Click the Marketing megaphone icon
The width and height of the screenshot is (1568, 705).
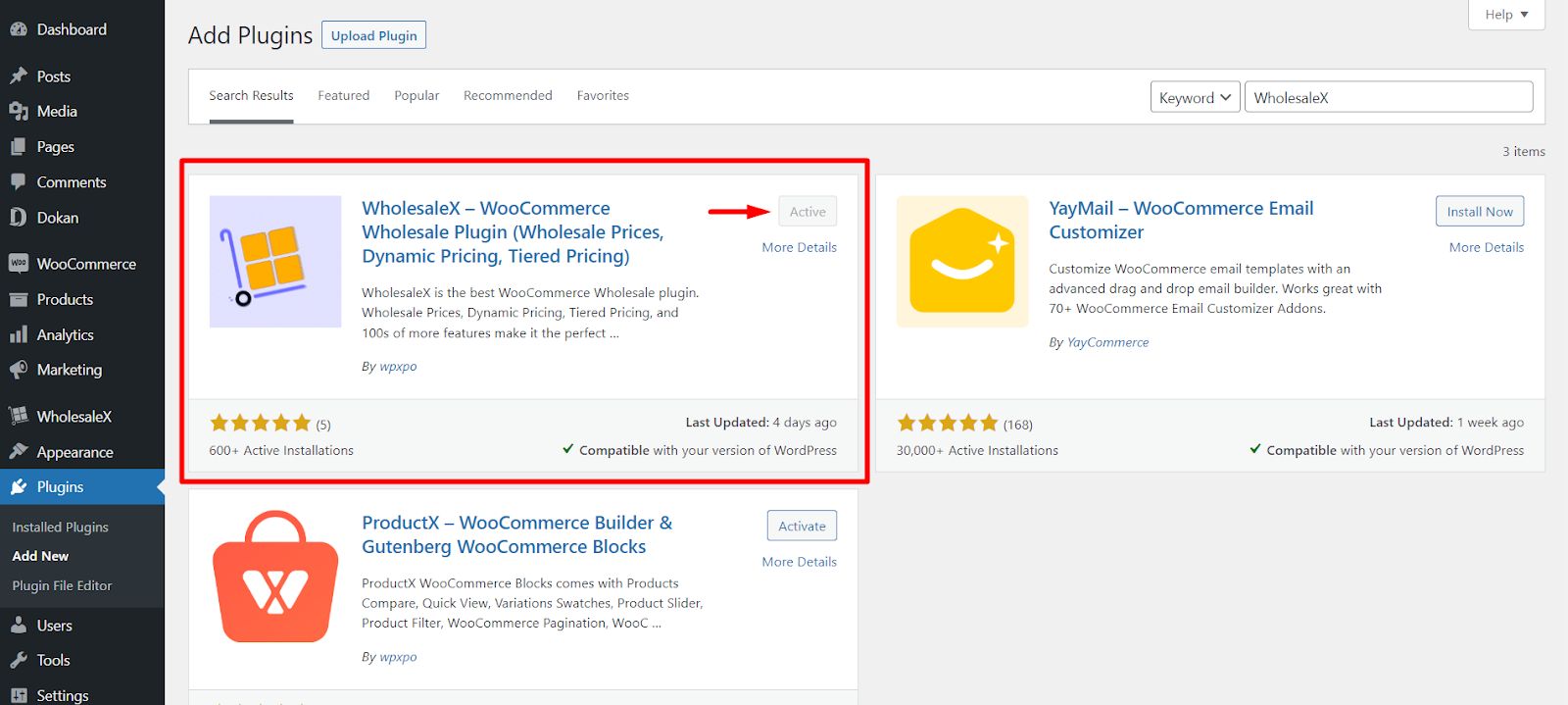click(19, 370)
